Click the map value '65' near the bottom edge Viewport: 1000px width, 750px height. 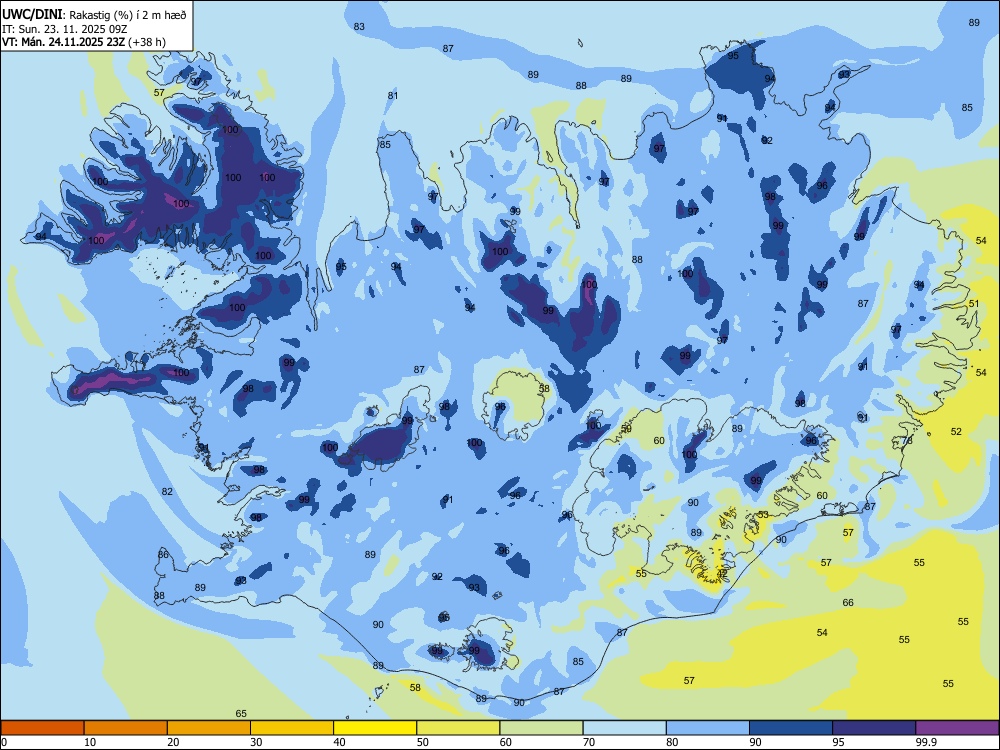point(241,714)
